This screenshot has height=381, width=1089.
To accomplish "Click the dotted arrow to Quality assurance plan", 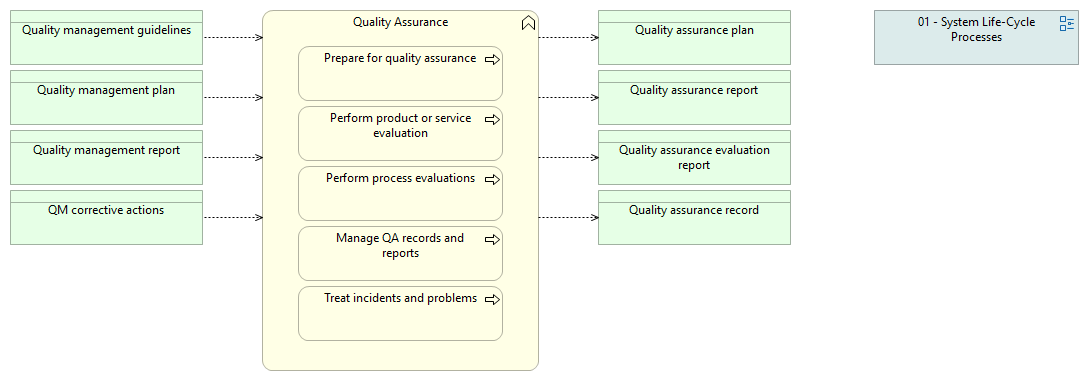I will click(x=568, y=37).
